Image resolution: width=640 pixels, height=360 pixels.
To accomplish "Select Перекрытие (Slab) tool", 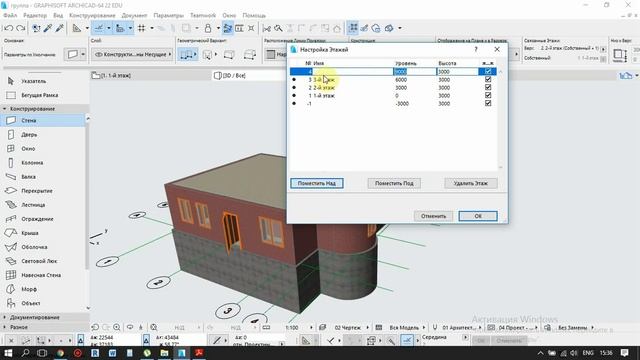I will click(x=43, y=191).
